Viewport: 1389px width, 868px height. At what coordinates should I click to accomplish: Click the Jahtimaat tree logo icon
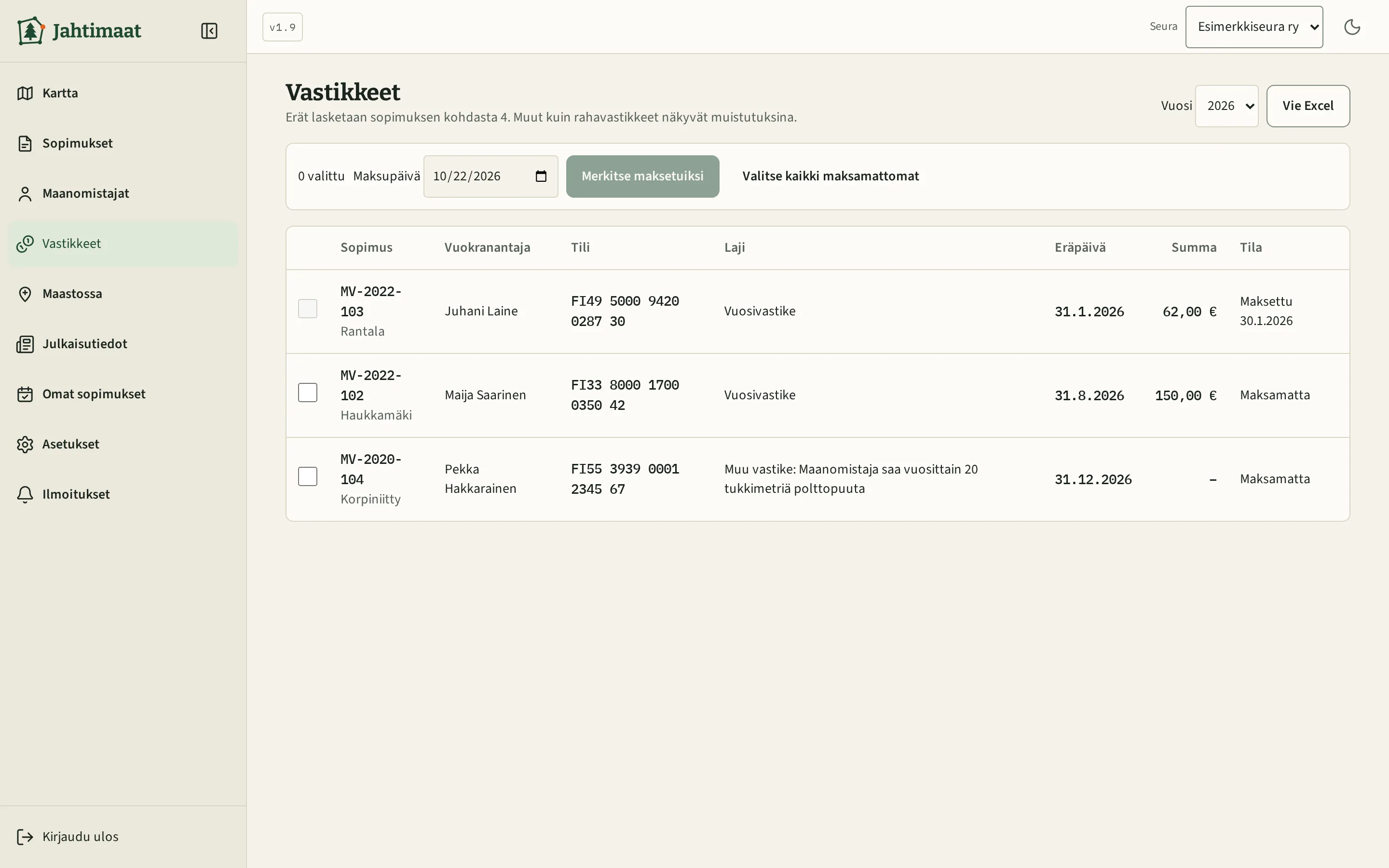[30, 30]
